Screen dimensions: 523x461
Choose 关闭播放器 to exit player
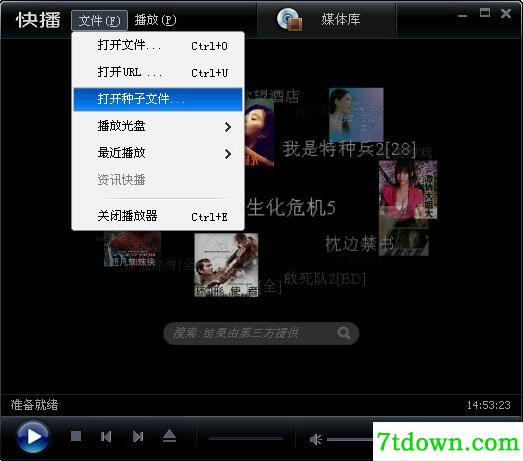(158, 216)
